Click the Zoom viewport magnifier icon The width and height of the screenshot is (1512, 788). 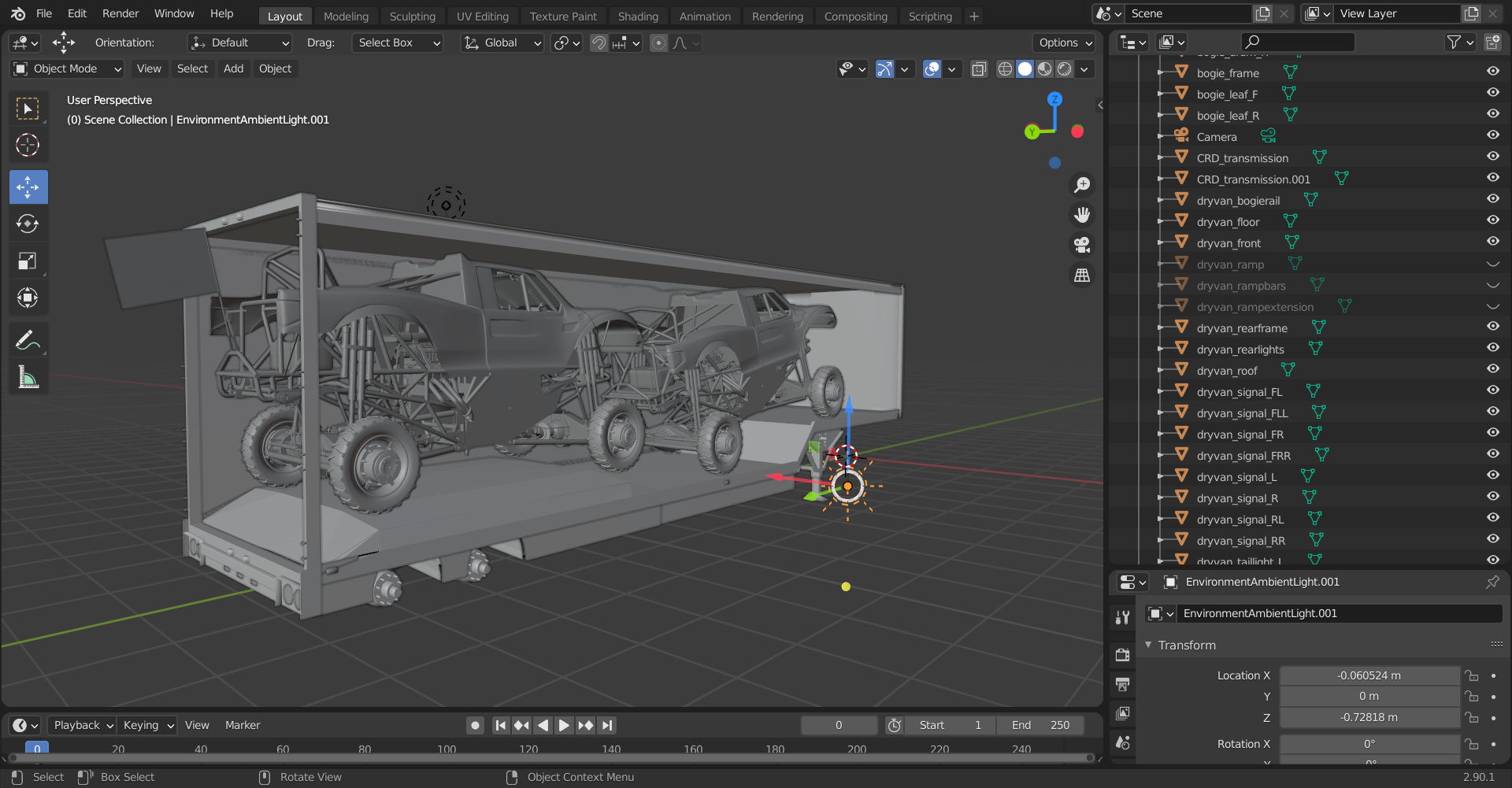click(x=1082, y=185)
